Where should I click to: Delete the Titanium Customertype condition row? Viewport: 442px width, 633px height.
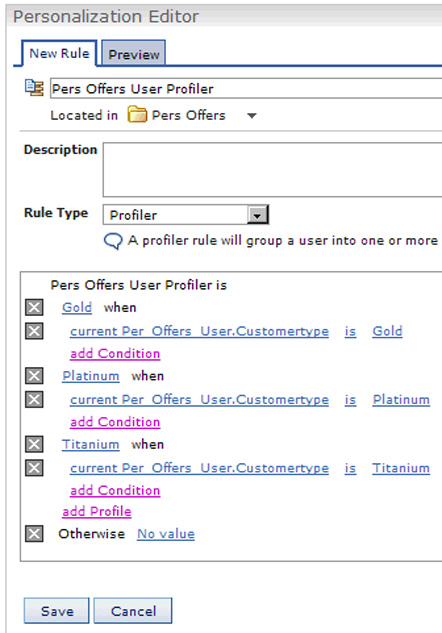tap(34, 468)
